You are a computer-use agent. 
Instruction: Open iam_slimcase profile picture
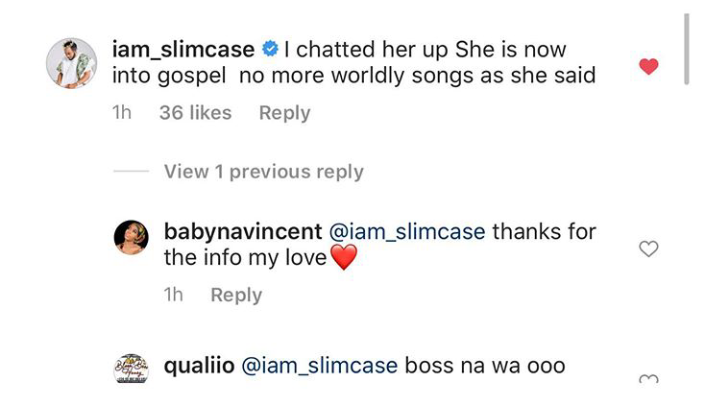(x=72, y=63)
